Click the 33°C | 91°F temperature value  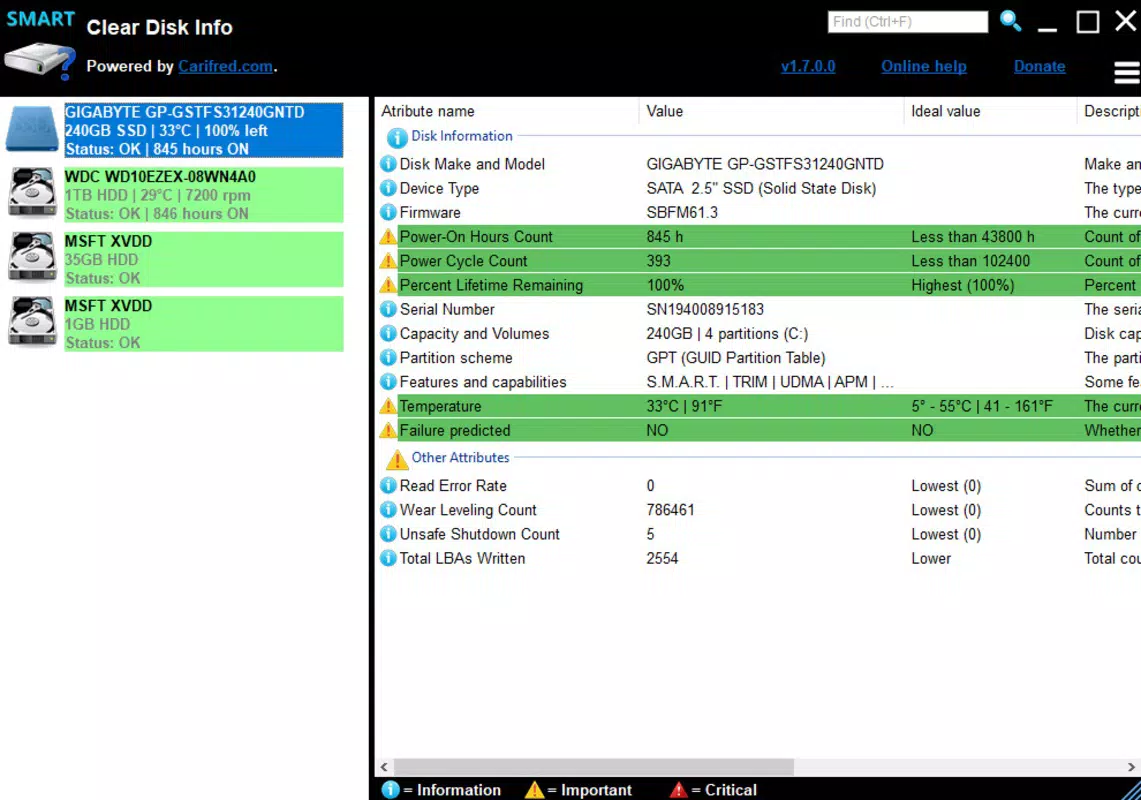point(684,406)
